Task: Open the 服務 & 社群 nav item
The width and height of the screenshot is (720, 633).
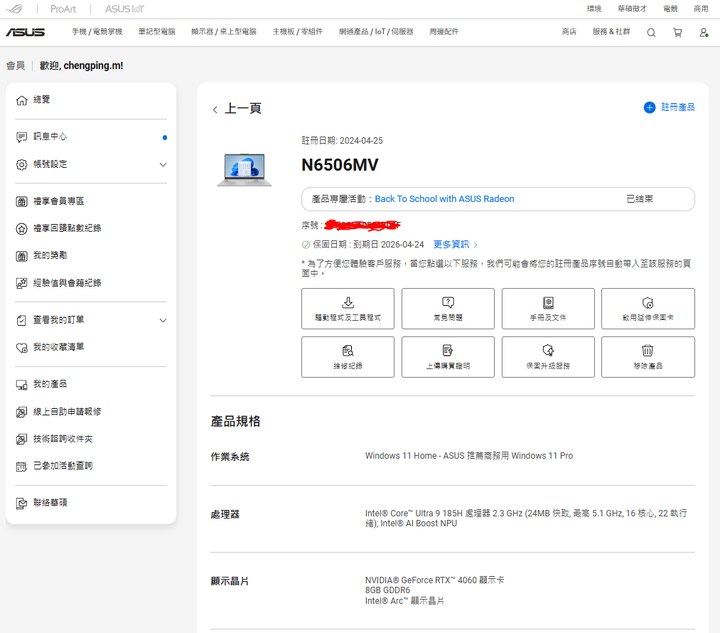Action: [611, 32]
